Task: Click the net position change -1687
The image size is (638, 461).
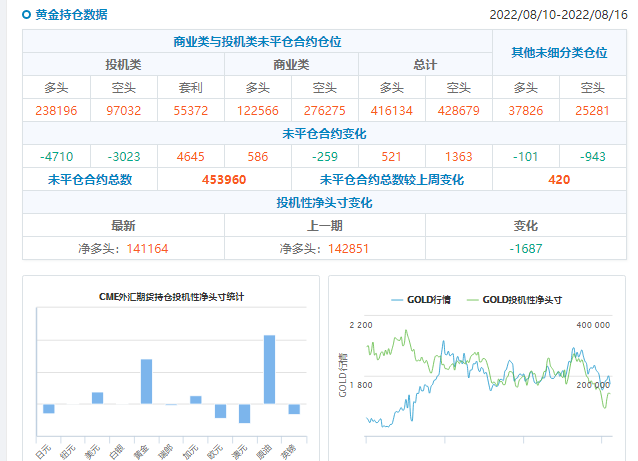Action: coord(525,249)
